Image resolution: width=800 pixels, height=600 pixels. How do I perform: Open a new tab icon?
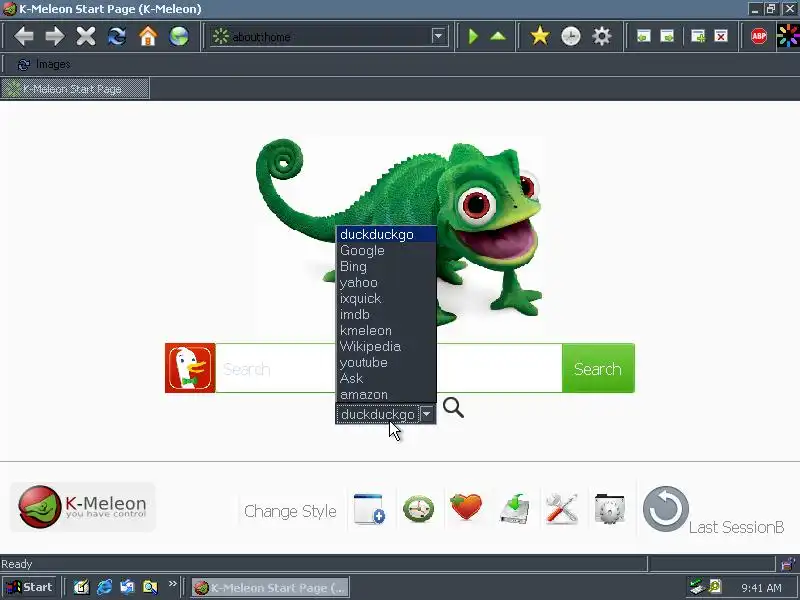(697, 36)
